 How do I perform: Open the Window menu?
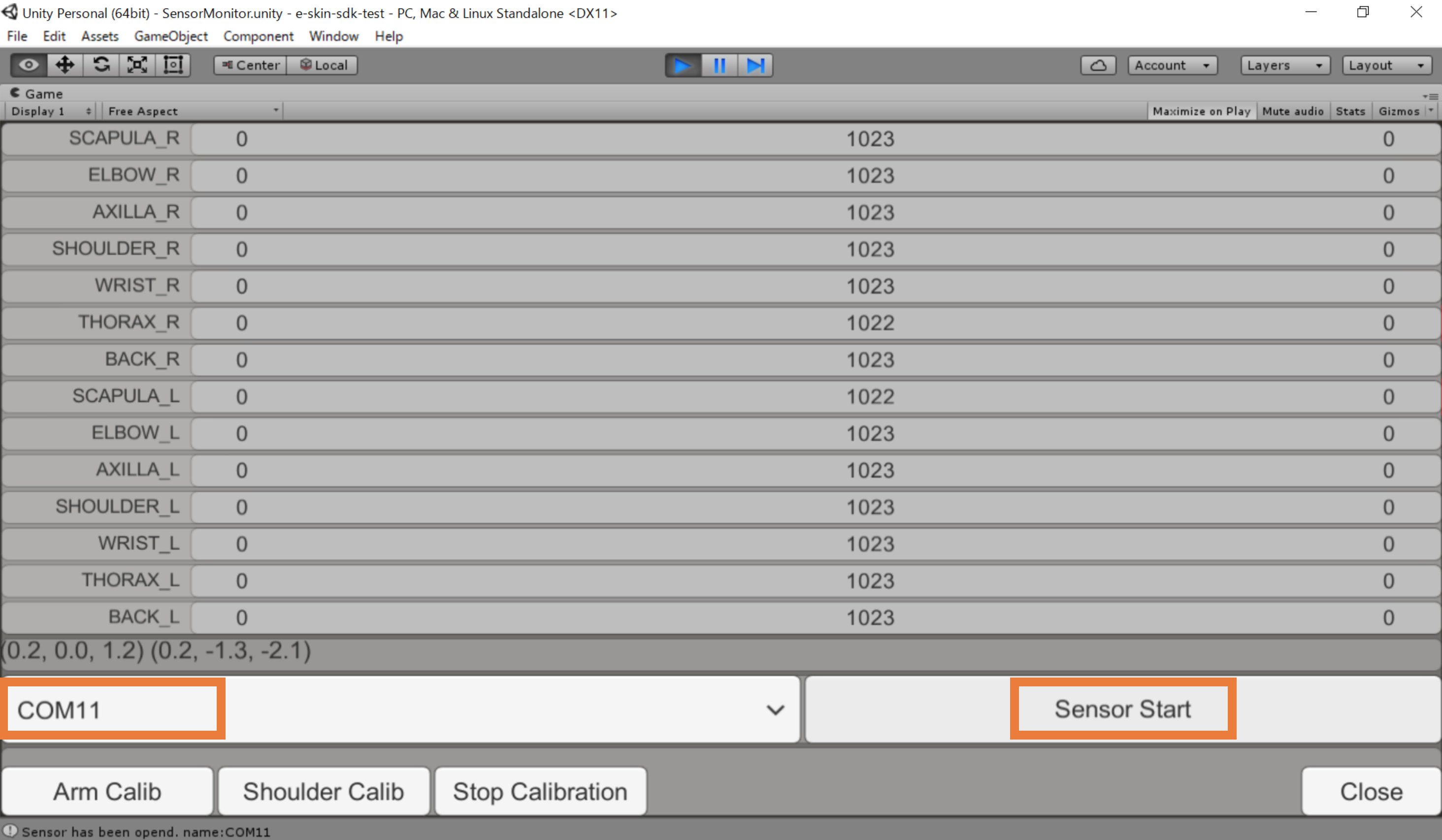[333, 36]
